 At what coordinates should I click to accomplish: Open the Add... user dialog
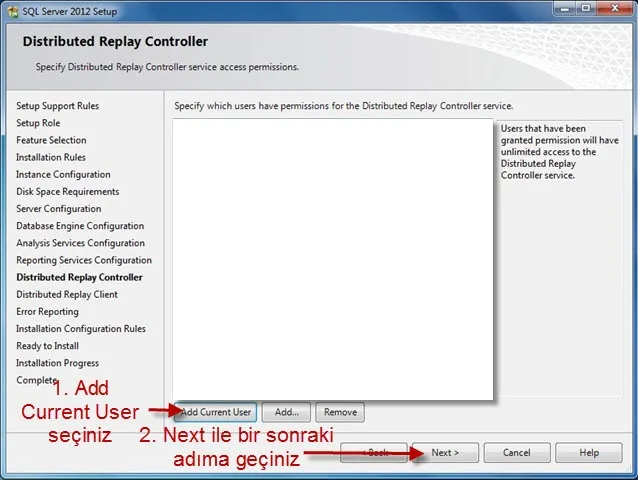tap(286, 412)
